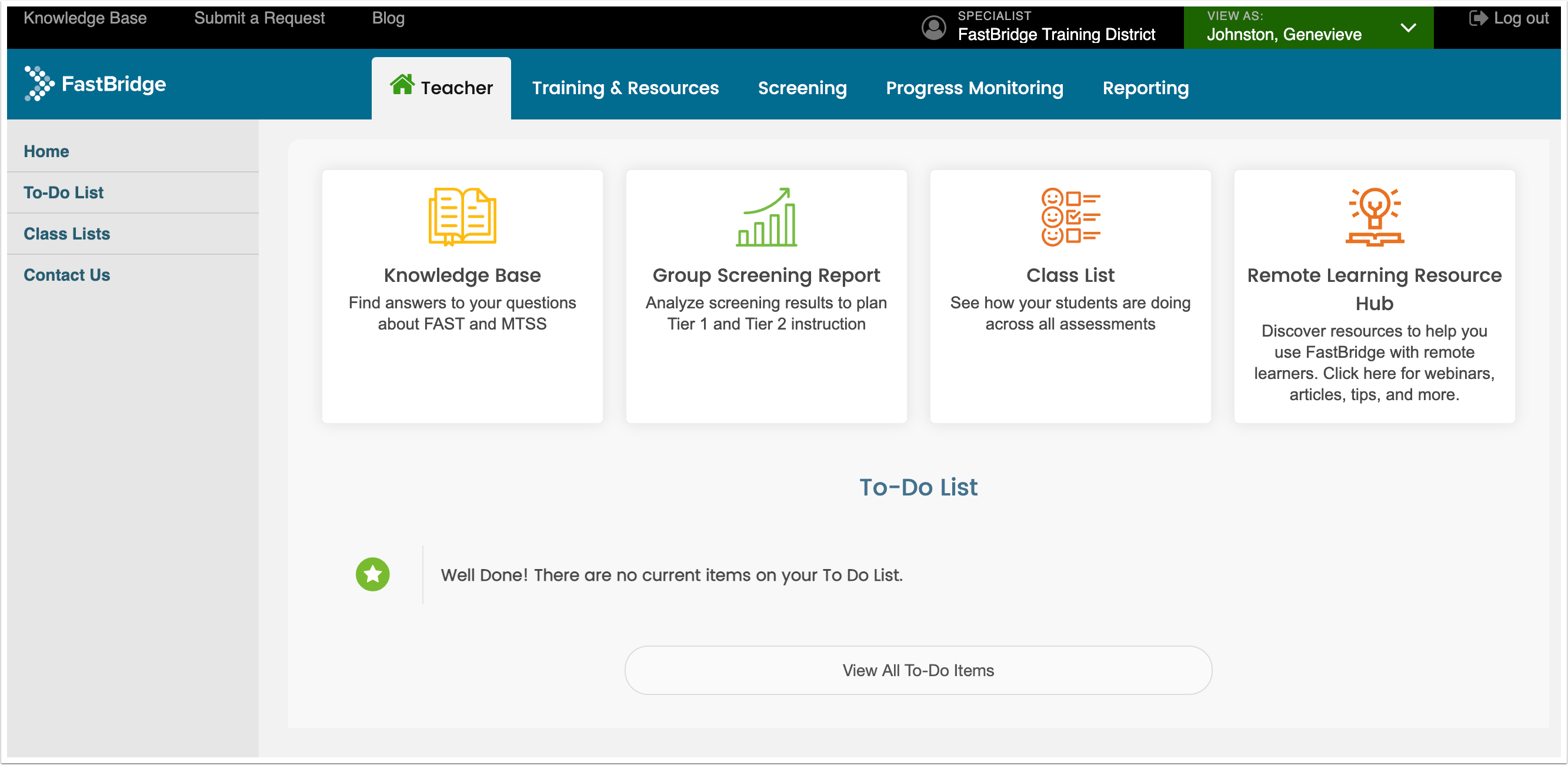Open the Group Screening Report card title
Viewport: 1568px width, 765px height.
[x=766, y=275]
